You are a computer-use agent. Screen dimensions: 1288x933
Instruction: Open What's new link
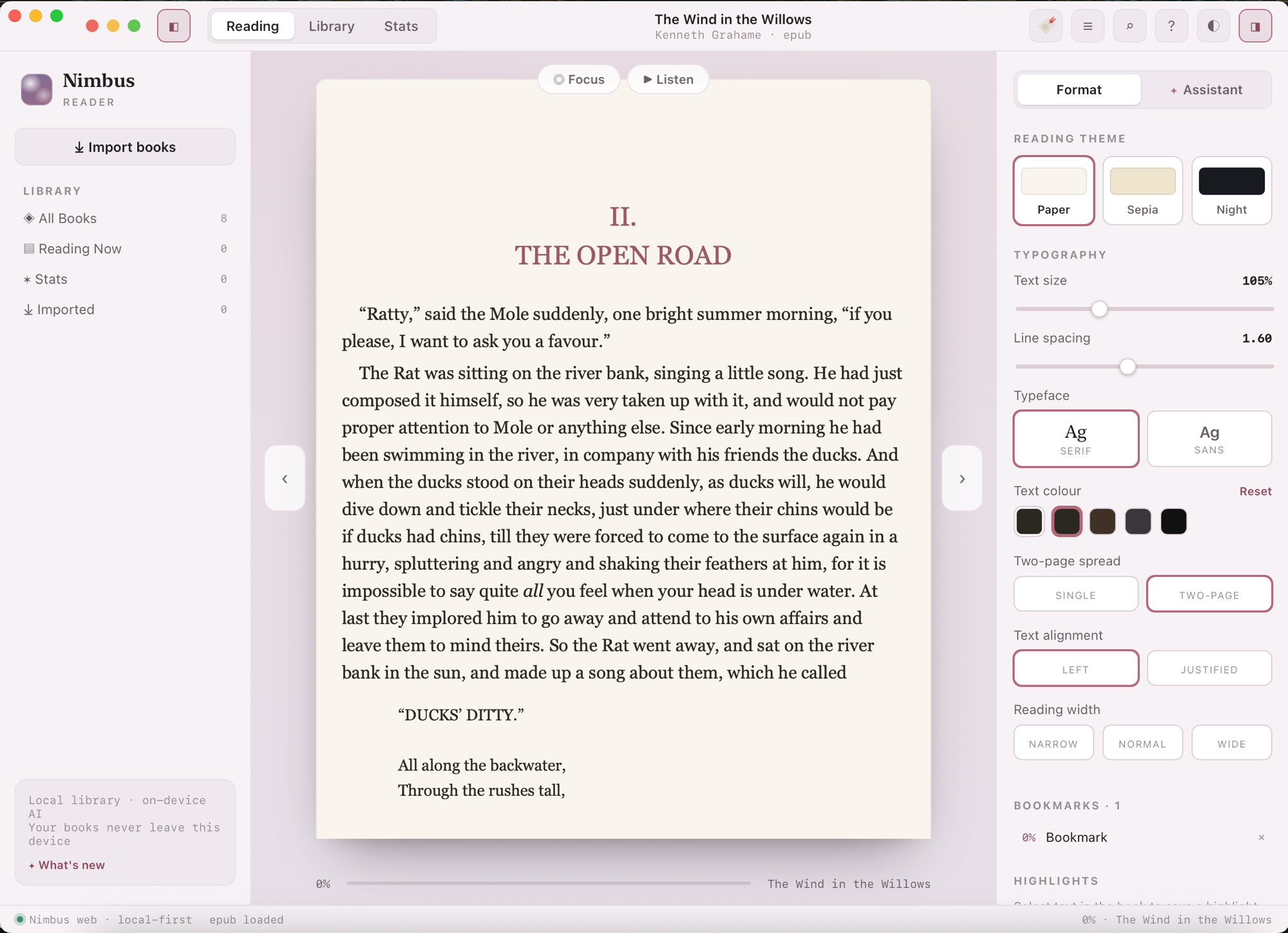(67, 865)
